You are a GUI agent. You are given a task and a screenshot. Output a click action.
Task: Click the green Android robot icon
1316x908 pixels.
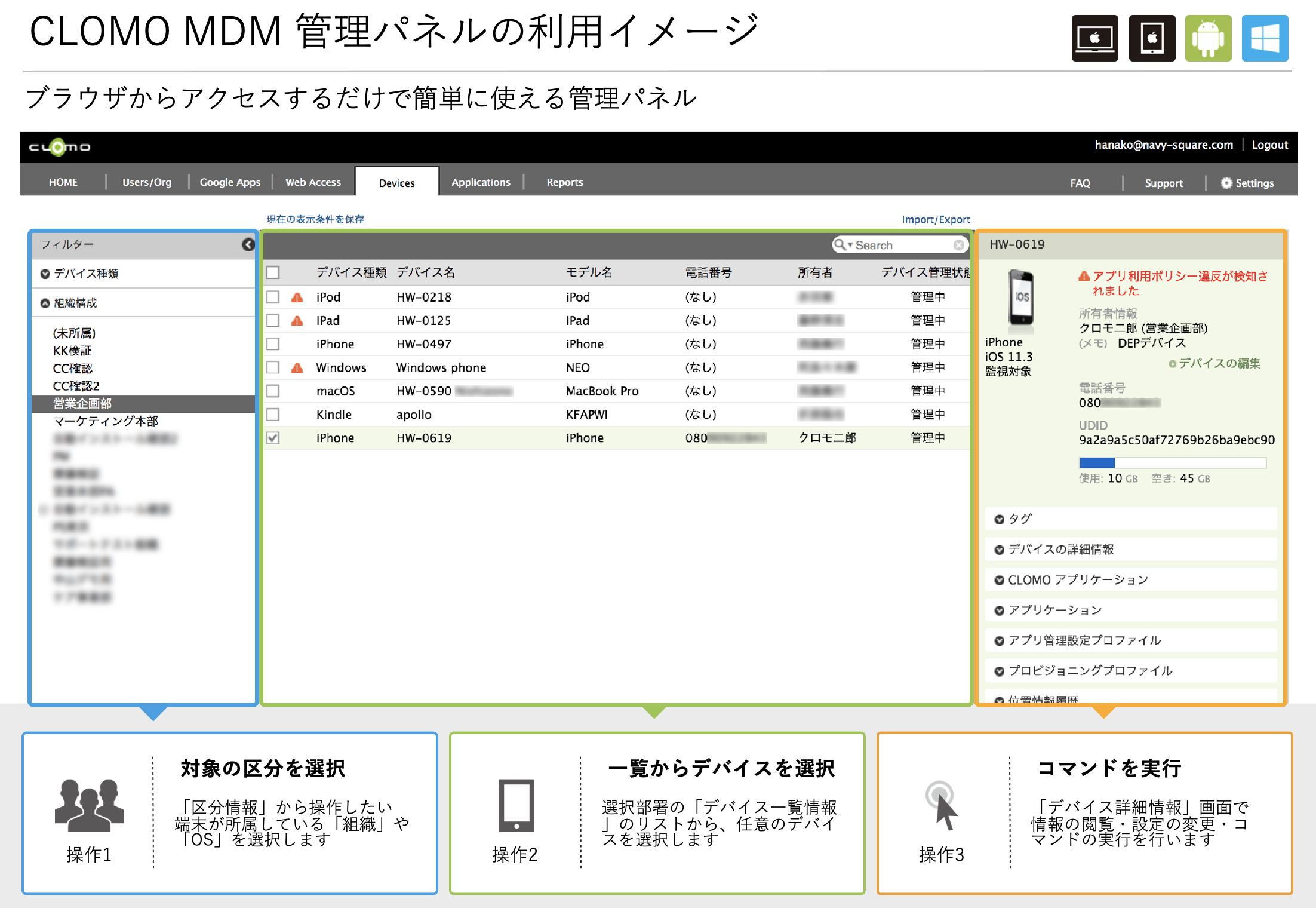(1208, 38)
